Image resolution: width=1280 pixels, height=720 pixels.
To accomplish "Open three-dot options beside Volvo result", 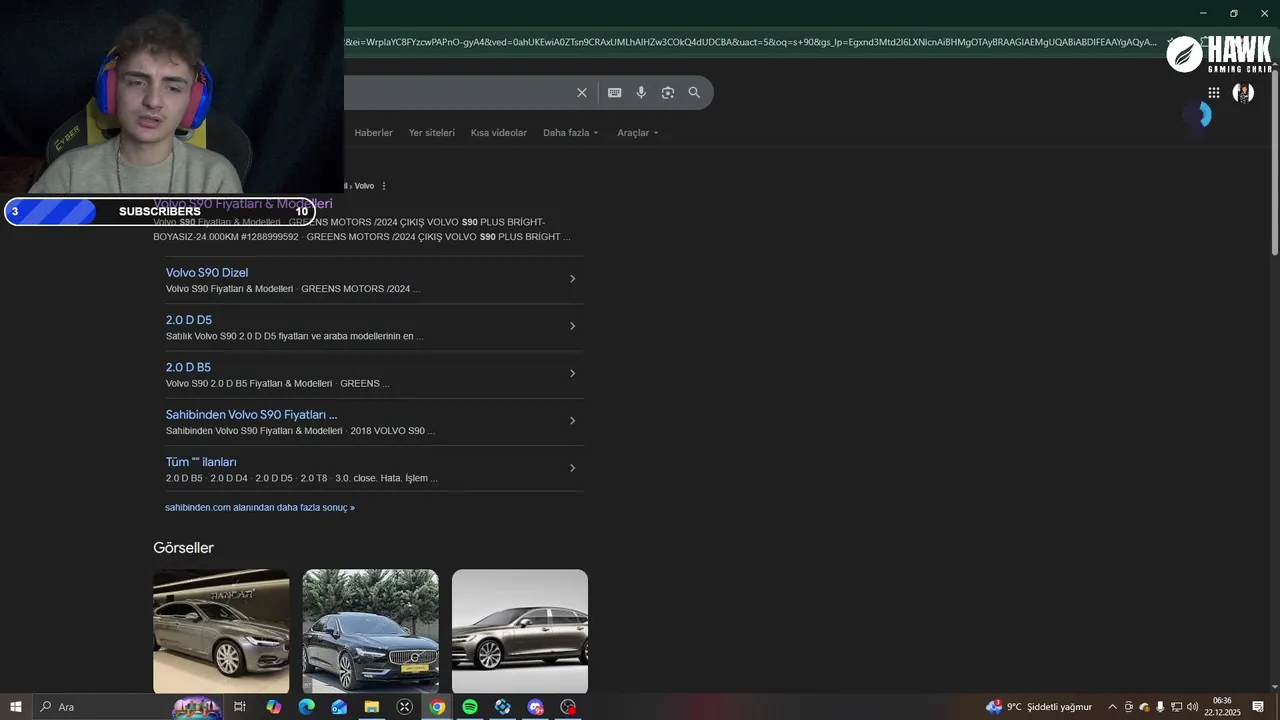I will pos(384,186).
